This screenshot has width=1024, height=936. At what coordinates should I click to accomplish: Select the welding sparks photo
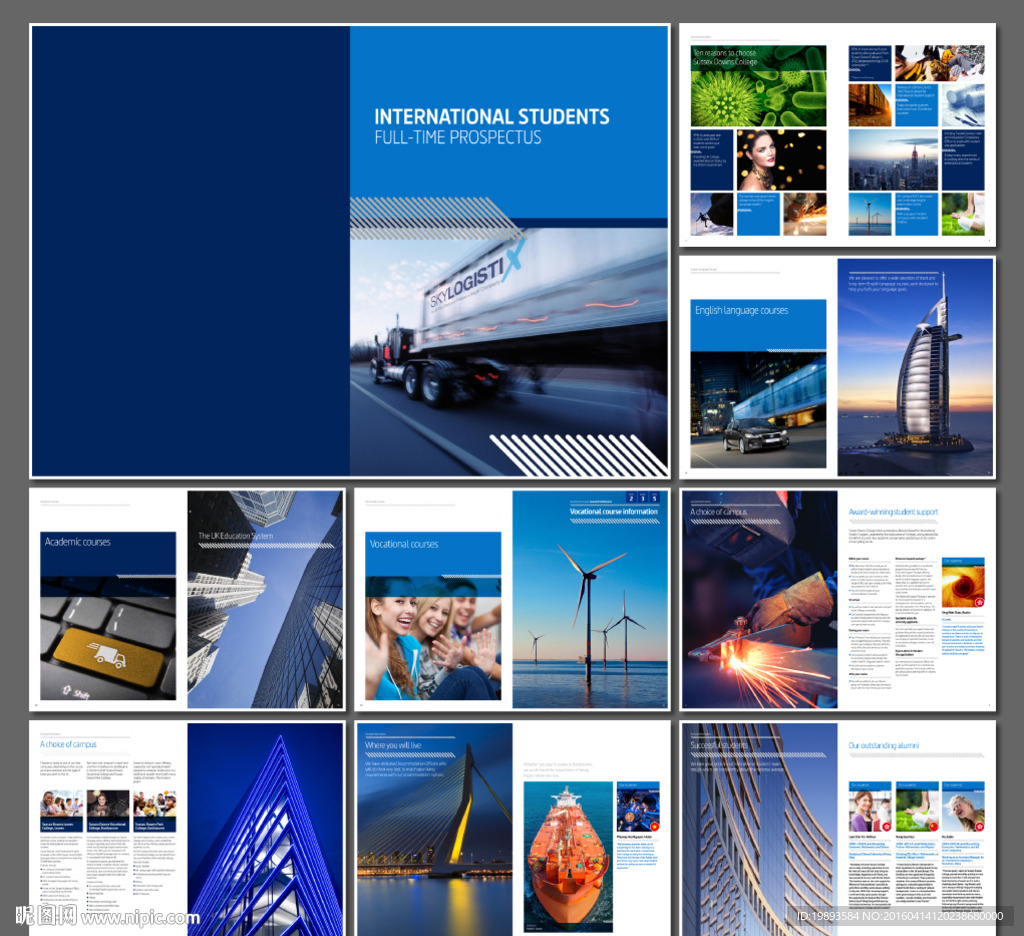pyautogui.click(x=760, y=599)
